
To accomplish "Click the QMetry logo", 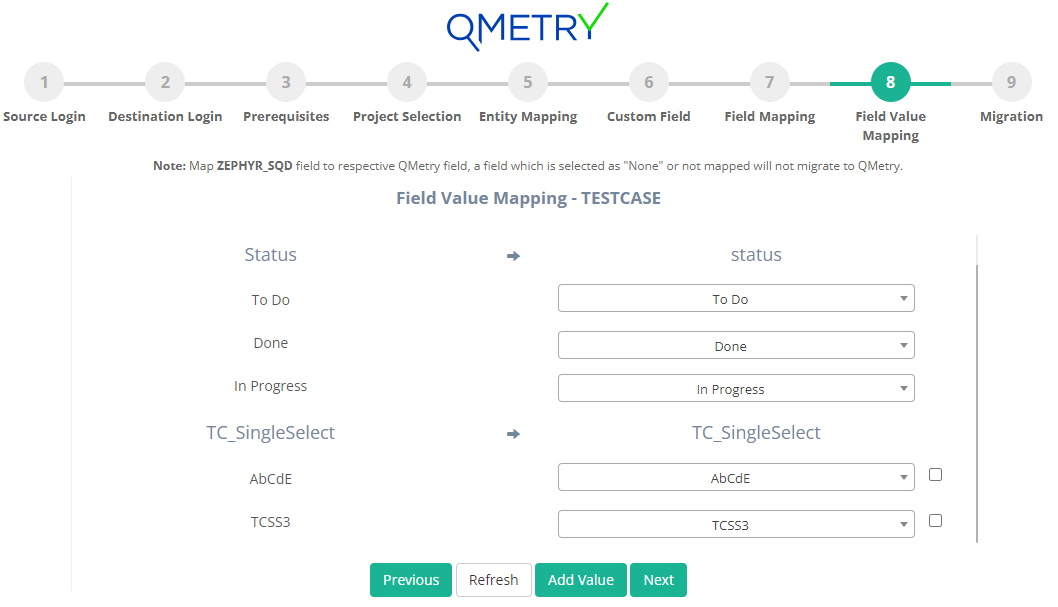I will click(528, 27).
